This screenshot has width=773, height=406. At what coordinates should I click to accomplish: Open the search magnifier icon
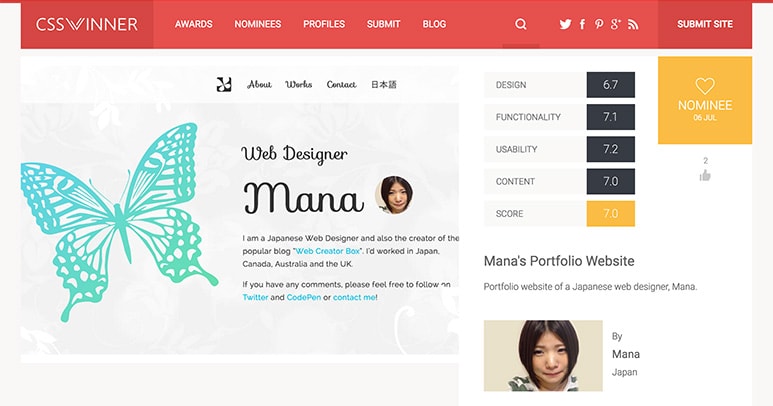[521, 24]
